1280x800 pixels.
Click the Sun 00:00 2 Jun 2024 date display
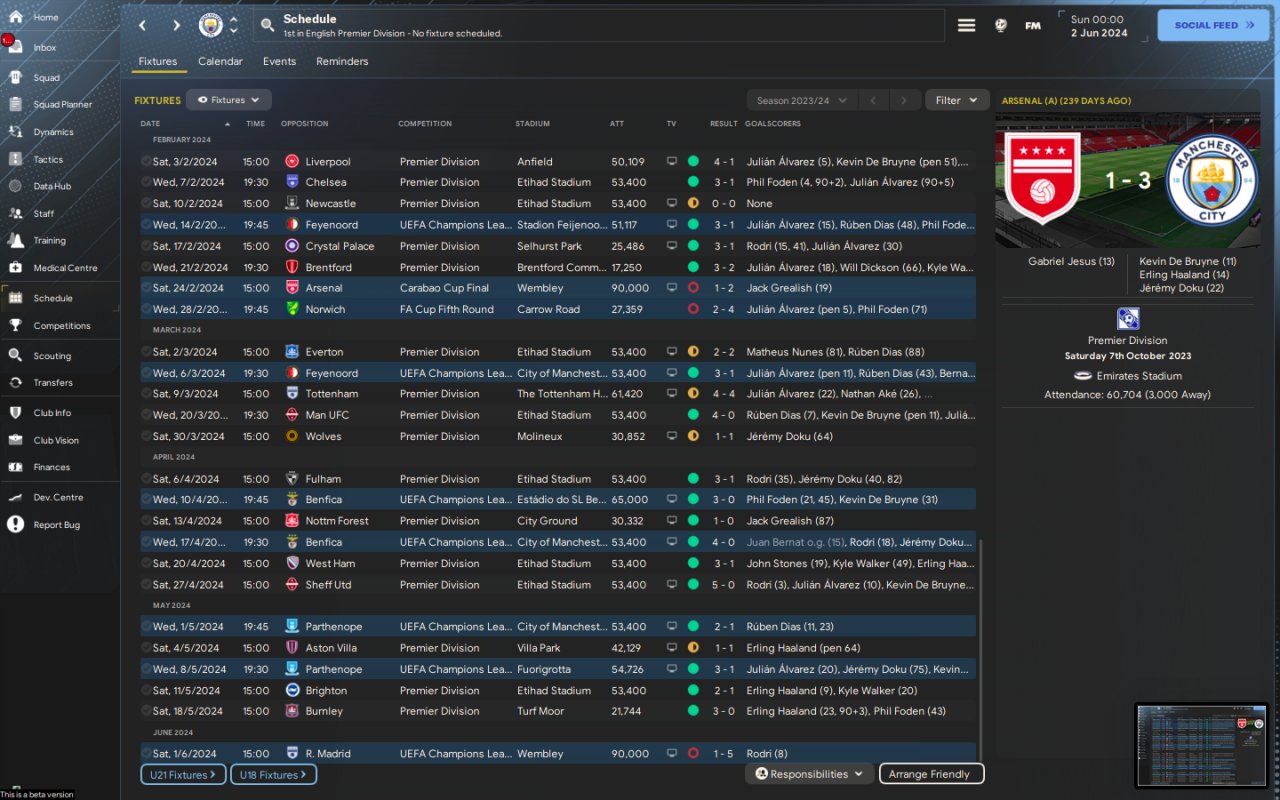(x=1098, y=26)
